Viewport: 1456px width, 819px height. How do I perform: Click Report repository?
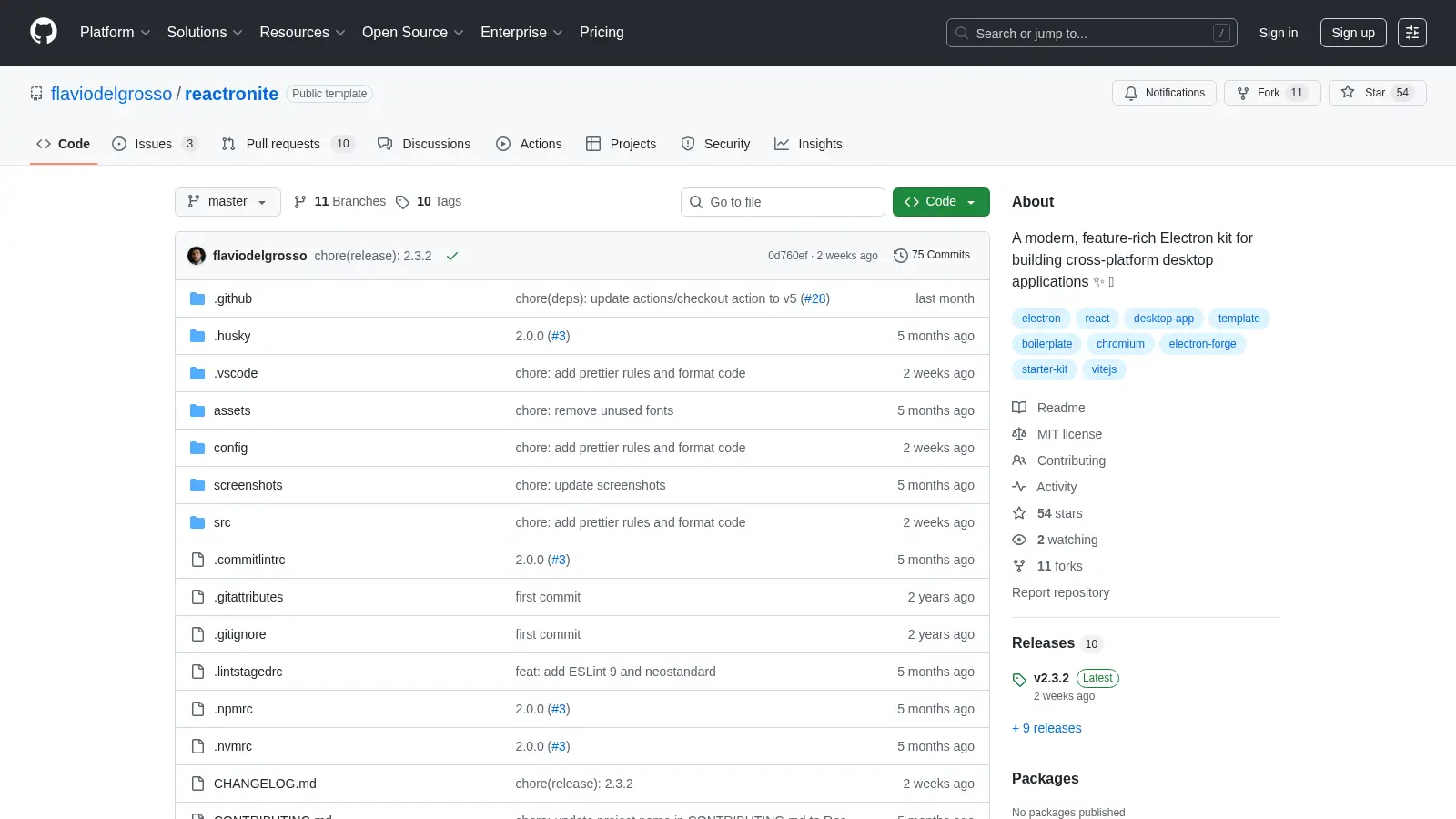(1060, 592)
